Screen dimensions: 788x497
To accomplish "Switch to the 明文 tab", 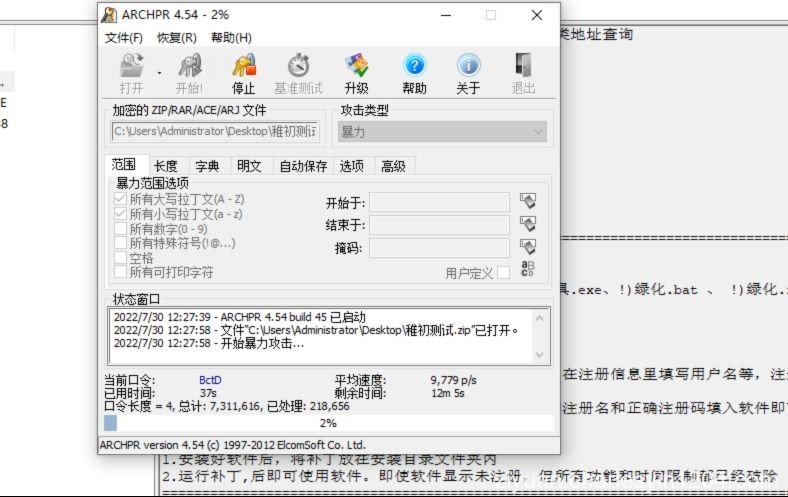I will (249, 166).
